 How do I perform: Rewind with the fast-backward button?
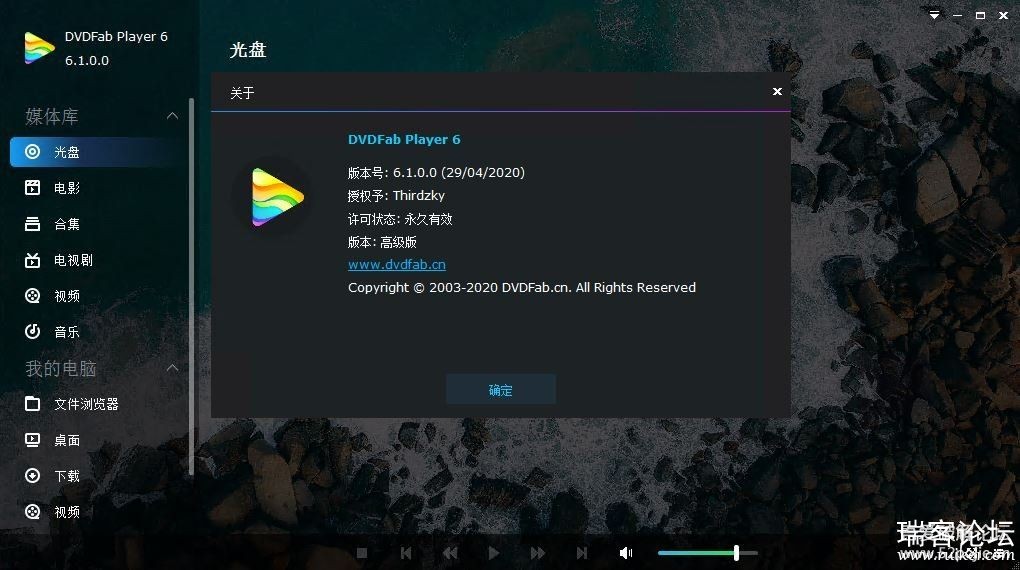tap(450, 553)
